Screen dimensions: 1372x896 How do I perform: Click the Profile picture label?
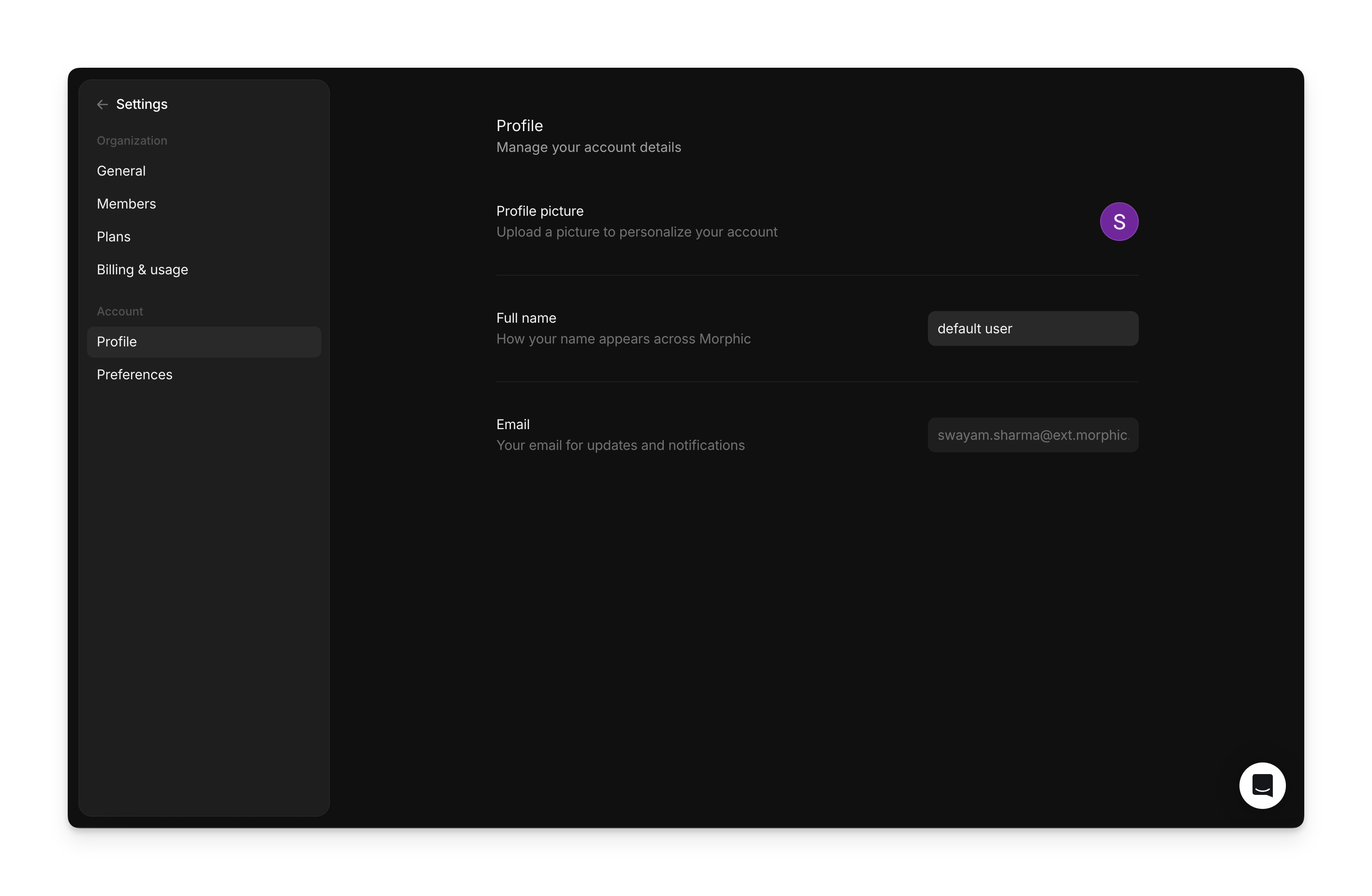(539, 211)
